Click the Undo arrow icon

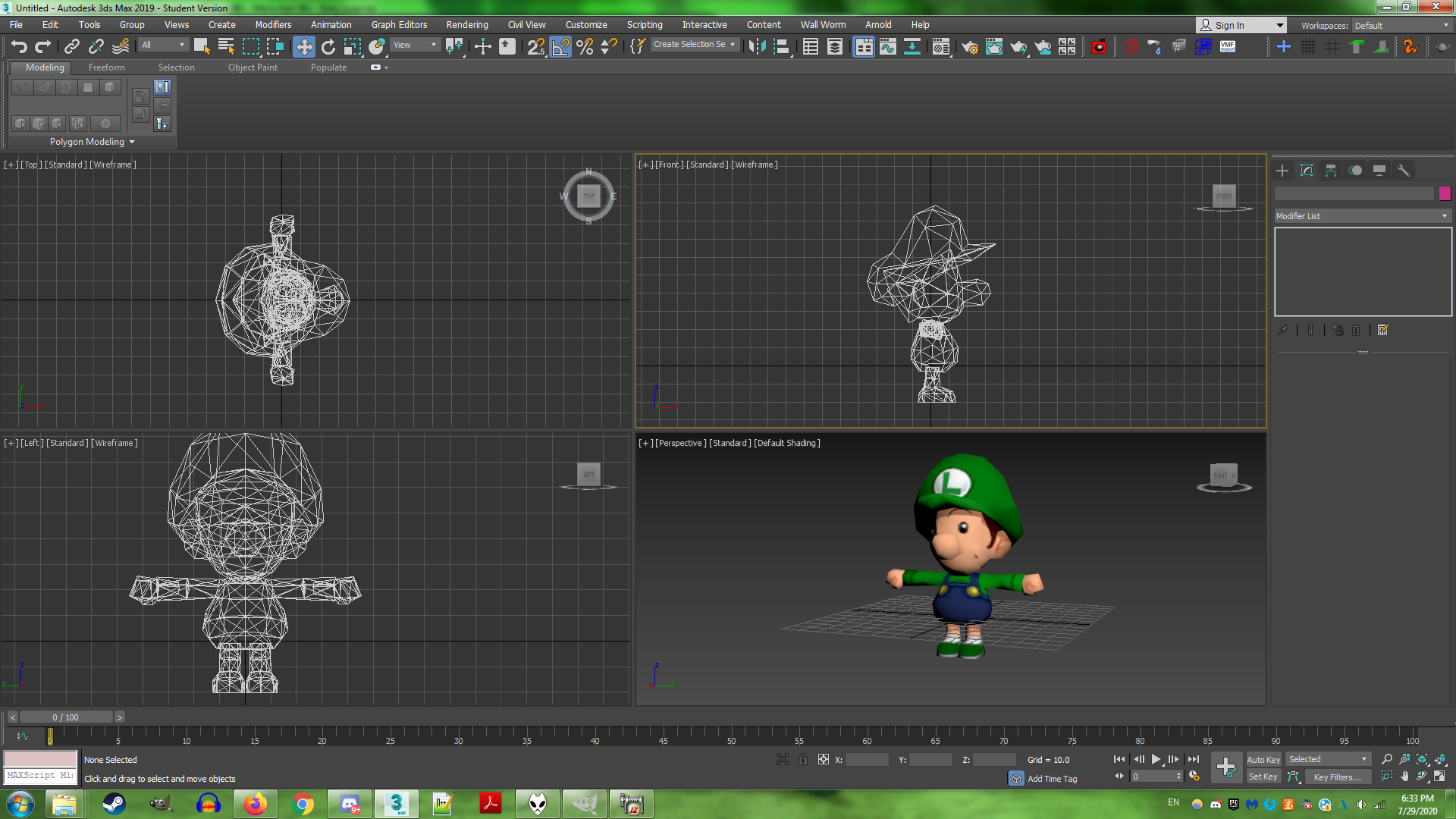[x=19, y=47]
